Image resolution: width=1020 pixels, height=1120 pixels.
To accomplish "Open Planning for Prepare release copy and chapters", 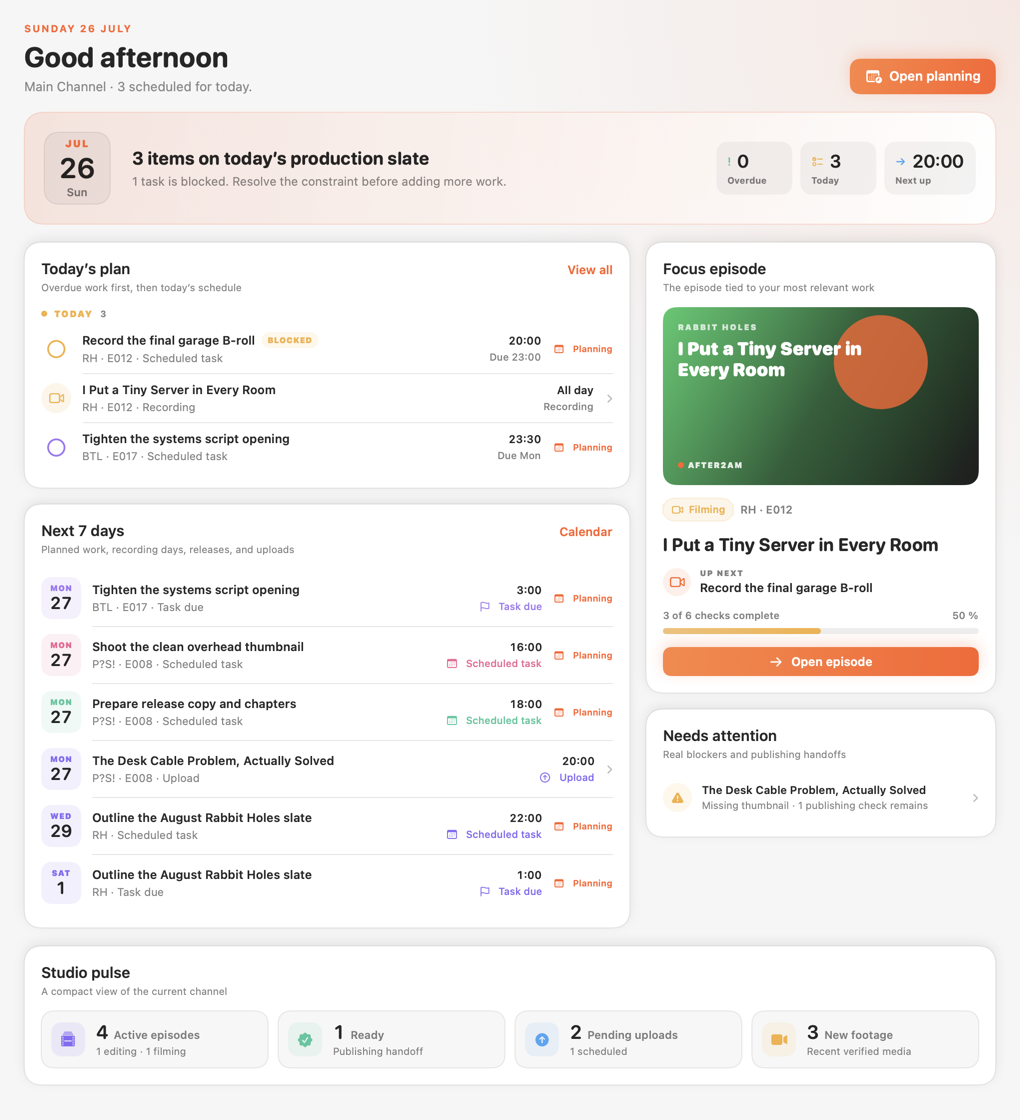I will pos(584,713).
